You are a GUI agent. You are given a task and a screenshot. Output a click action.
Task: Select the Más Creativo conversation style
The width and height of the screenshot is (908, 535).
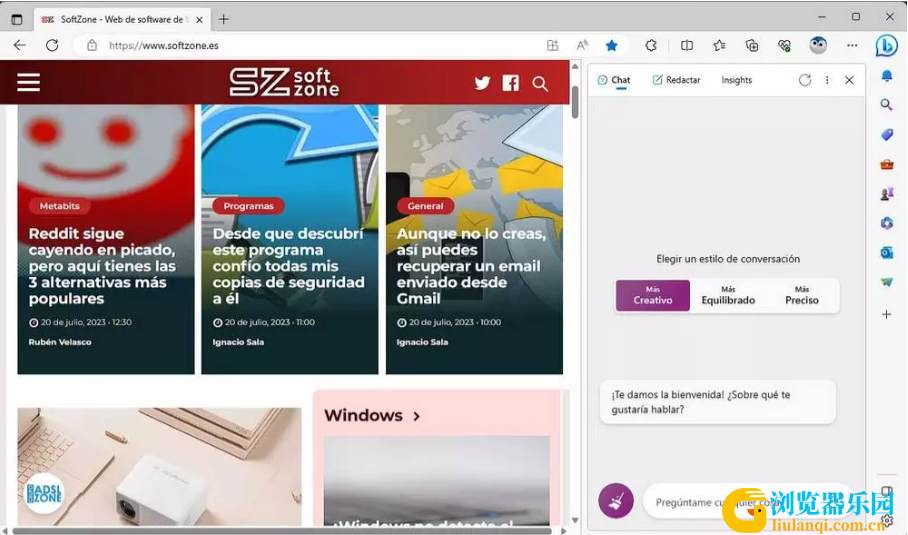click(x=653, y=295)
